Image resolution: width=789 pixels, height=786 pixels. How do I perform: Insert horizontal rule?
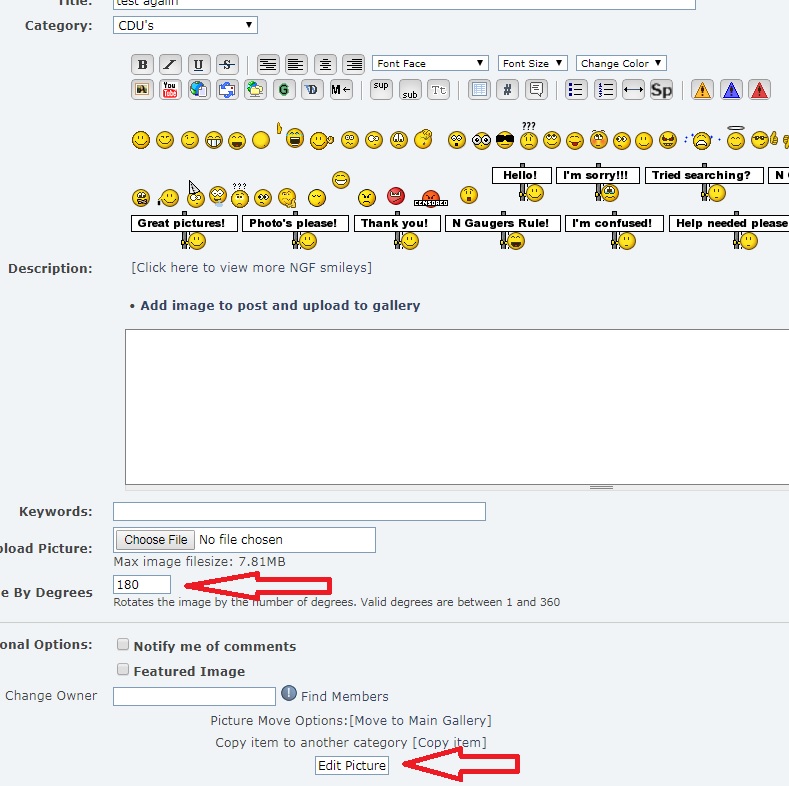[633, 90]
